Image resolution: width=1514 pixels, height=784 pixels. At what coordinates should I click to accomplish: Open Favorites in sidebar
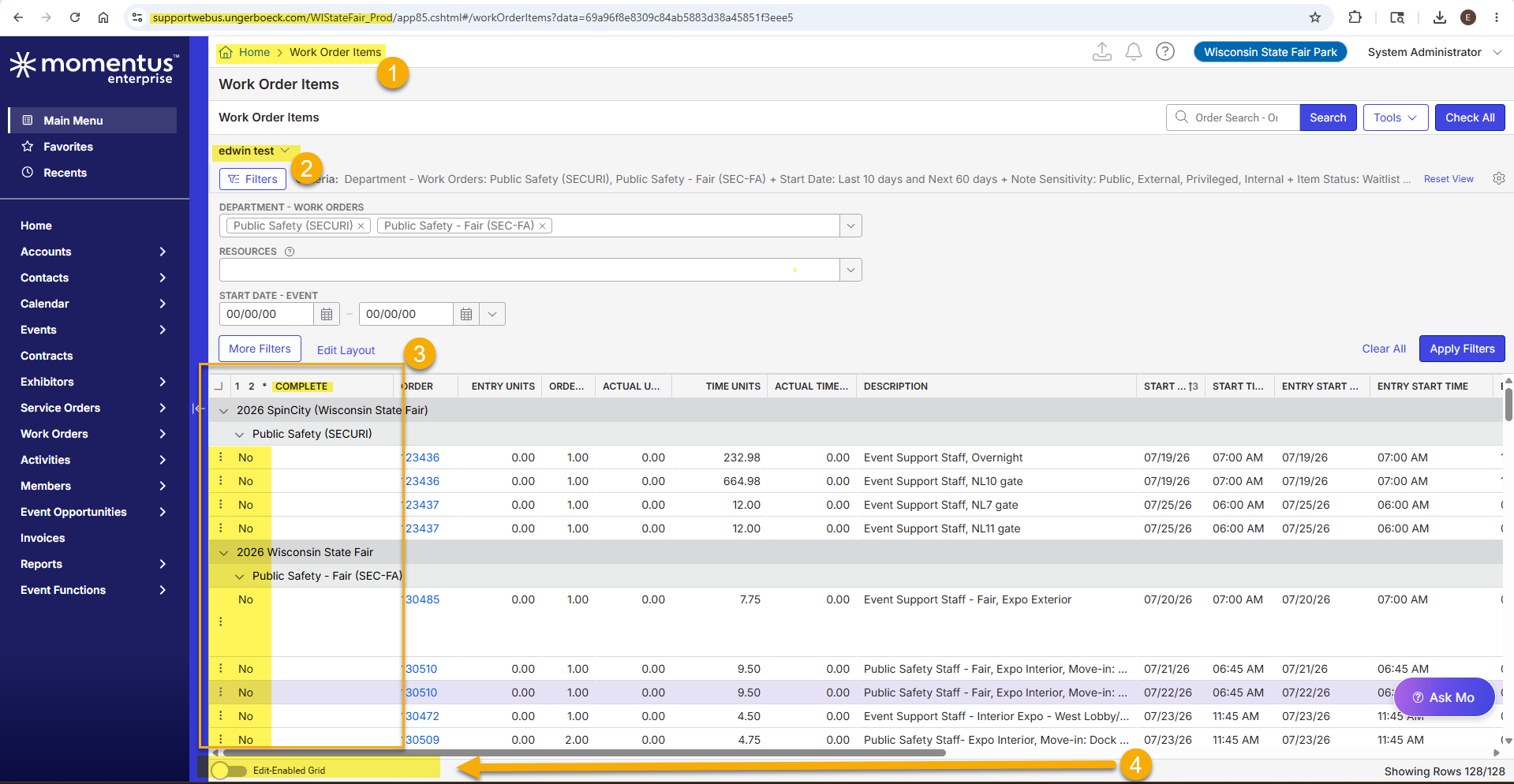click(x=92, y=146)
